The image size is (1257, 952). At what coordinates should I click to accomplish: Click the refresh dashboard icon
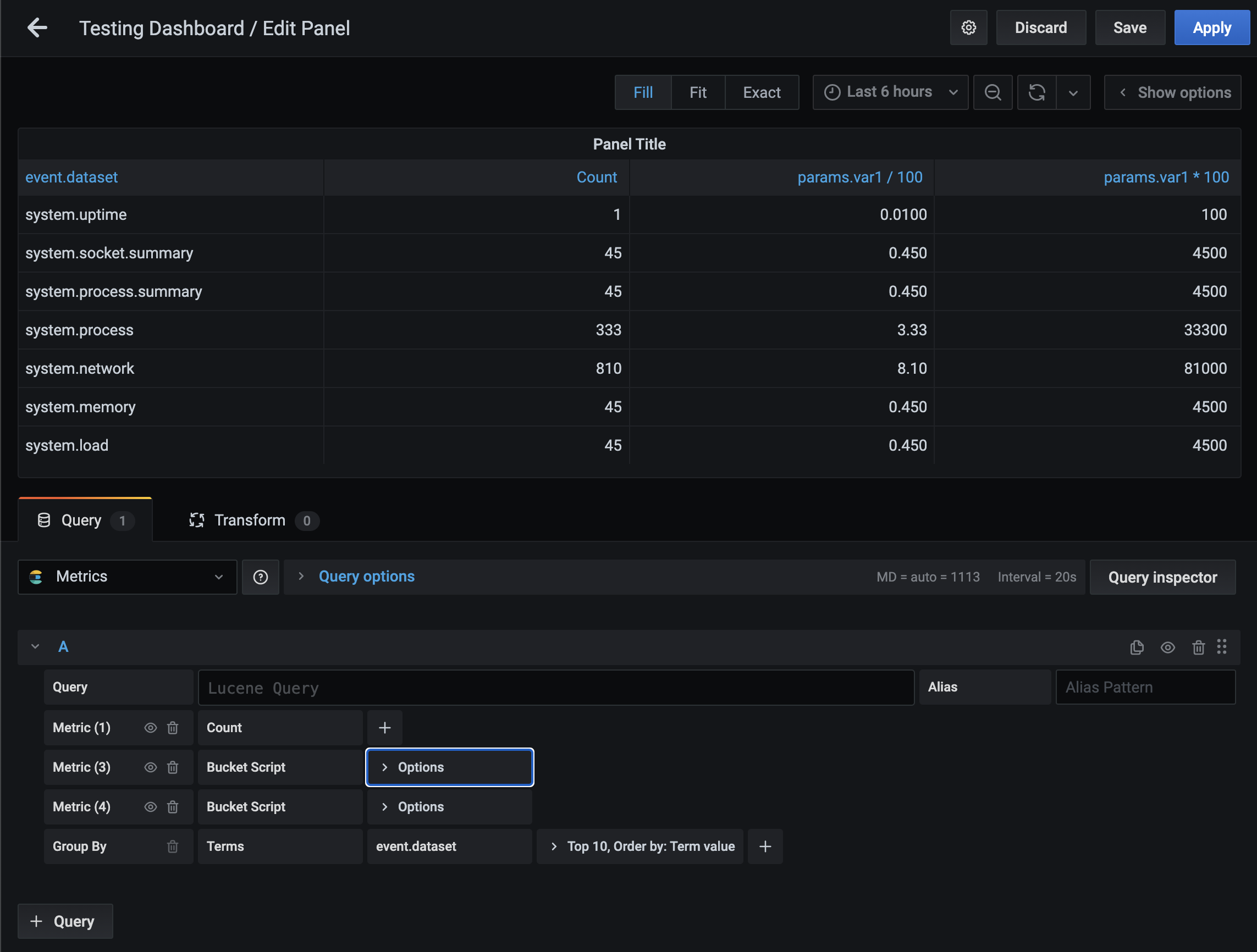pyautogui.click(x=1037, y=92)
